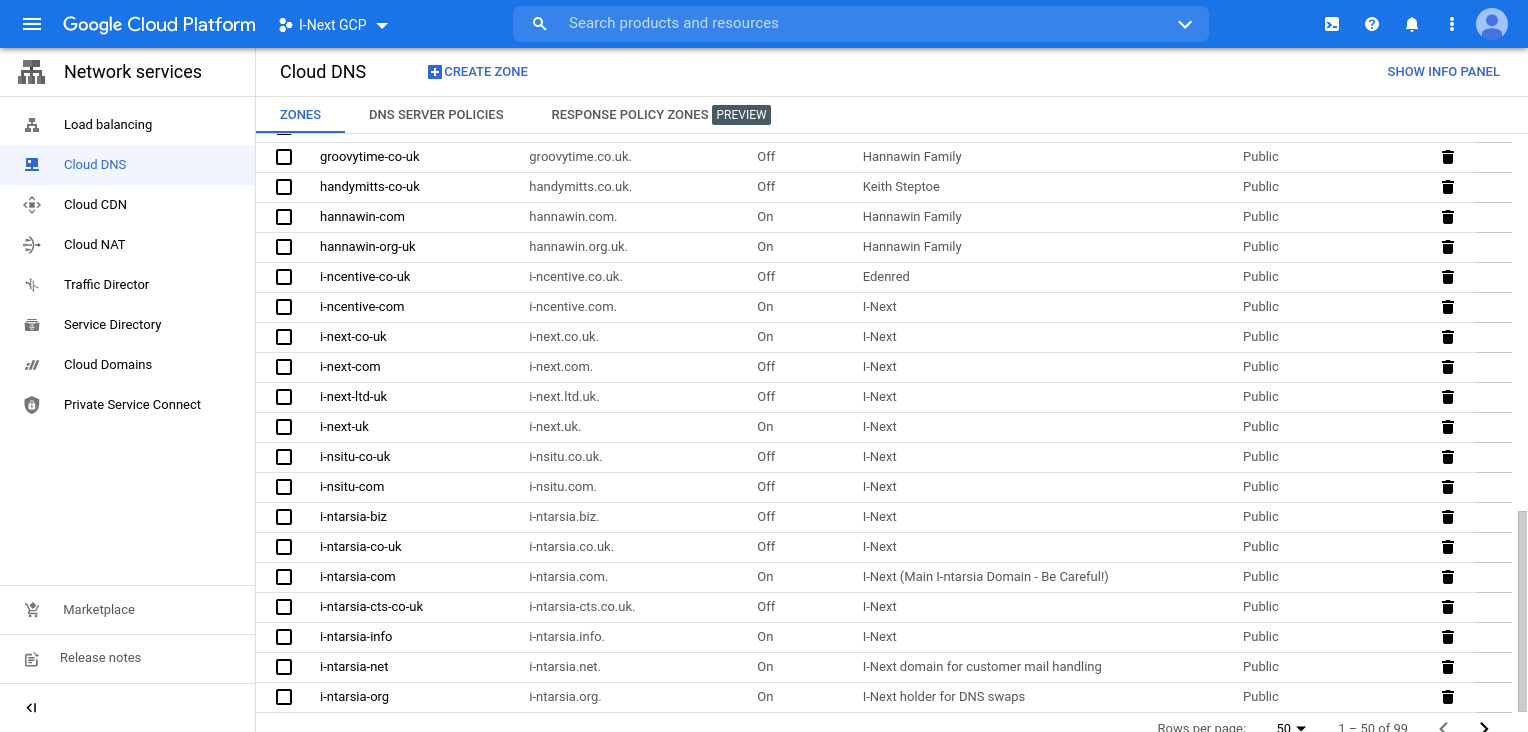Delete the groovytime-co-uk zone
The height and width of the screenshot is (732, 1528).
pyautogui.click(x=1447, y=157)
